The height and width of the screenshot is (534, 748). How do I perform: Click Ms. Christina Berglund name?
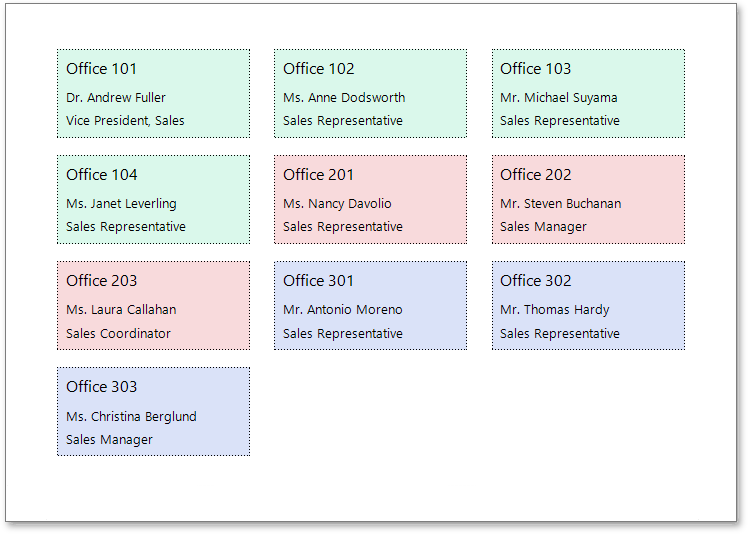point(131,417)
